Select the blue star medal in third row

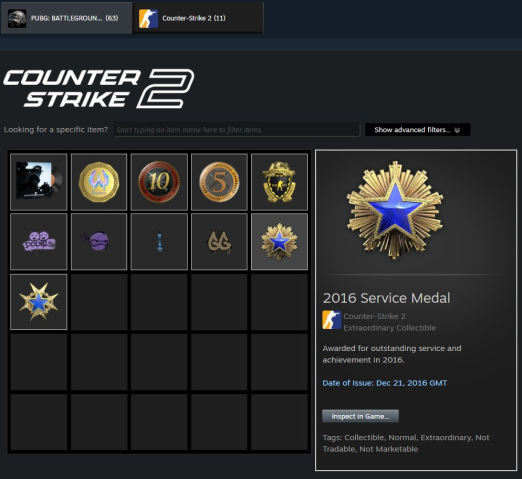[39, 302]
